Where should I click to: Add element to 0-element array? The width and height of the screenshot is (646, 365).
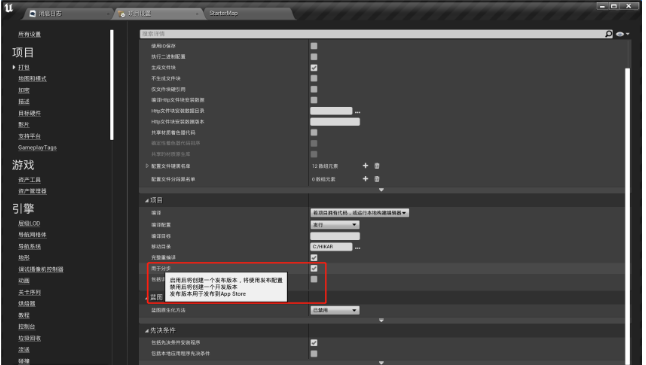365,179
